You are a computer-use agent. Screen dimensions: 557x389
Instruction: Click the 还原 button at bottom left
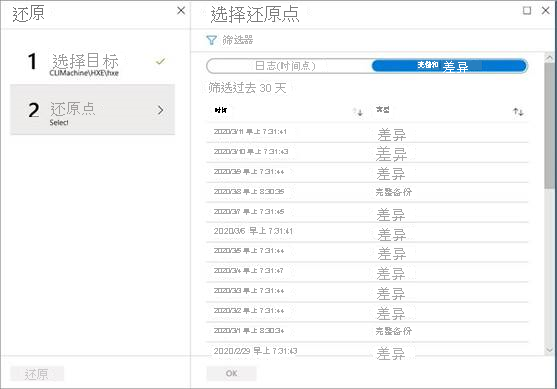(x=37, y=374)
